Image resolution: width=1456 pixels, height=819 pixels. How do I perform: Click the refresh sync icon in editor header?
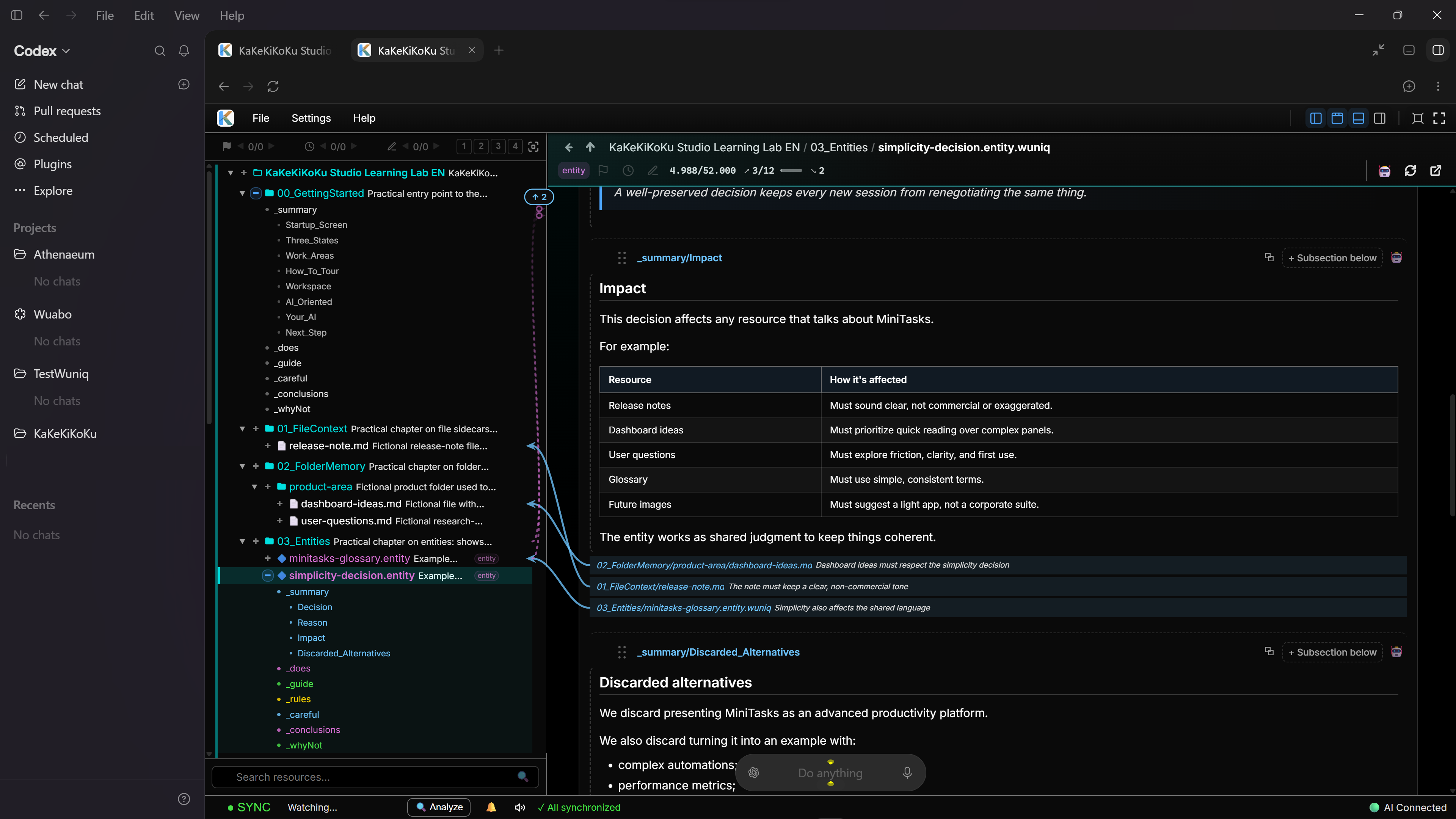[1410, 171]
